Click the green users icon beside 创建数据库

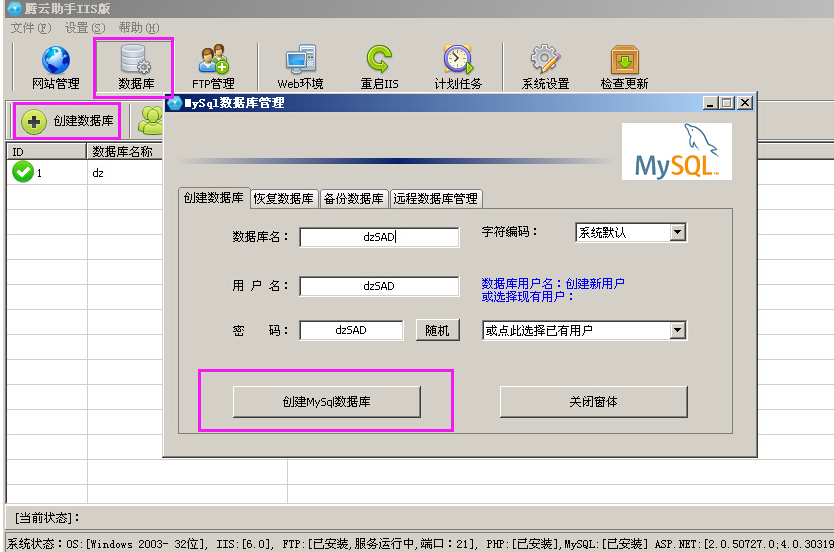click(x=151, y=121)
